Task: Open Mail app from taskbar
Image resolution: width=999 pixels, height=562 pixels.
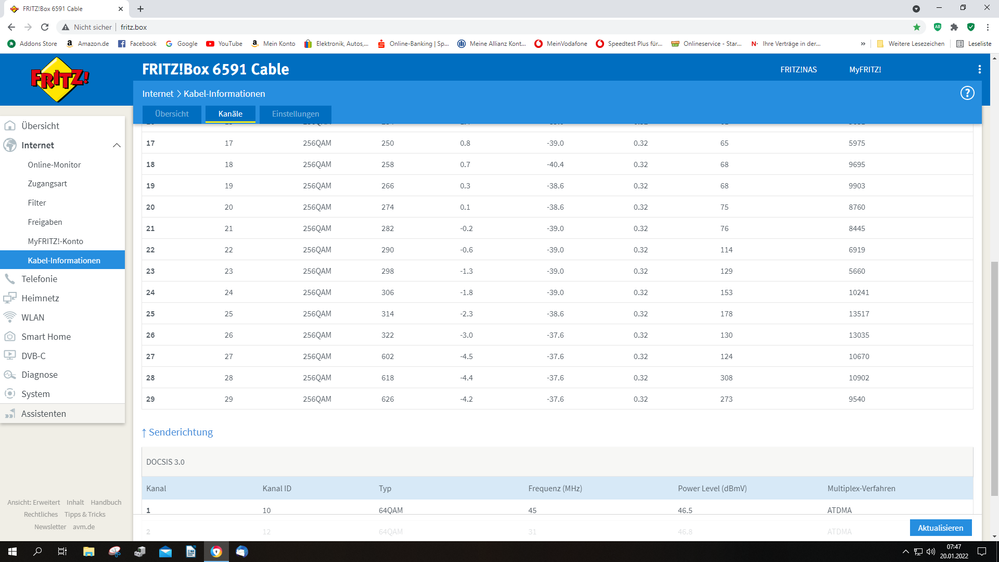Action: [165, 552]
